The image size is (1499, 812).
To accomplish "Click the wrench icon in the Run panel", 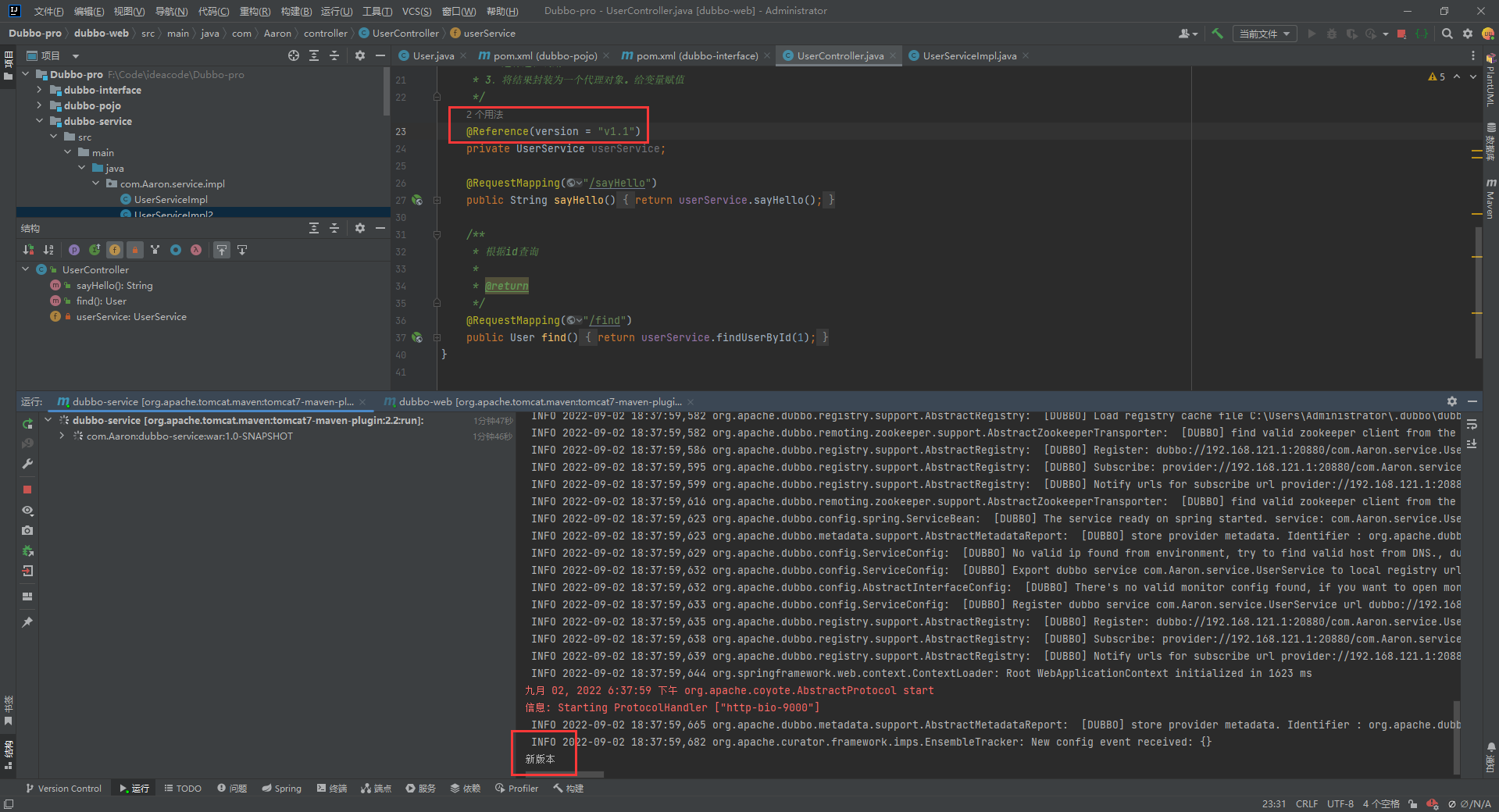I will click(x=27, y=464).
